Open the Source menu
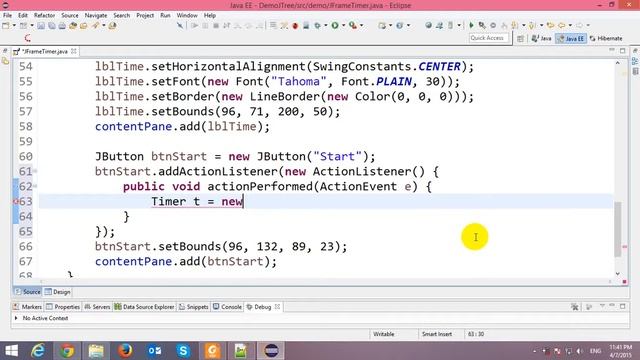The image size is (640, 360). [x=70, y=15]
